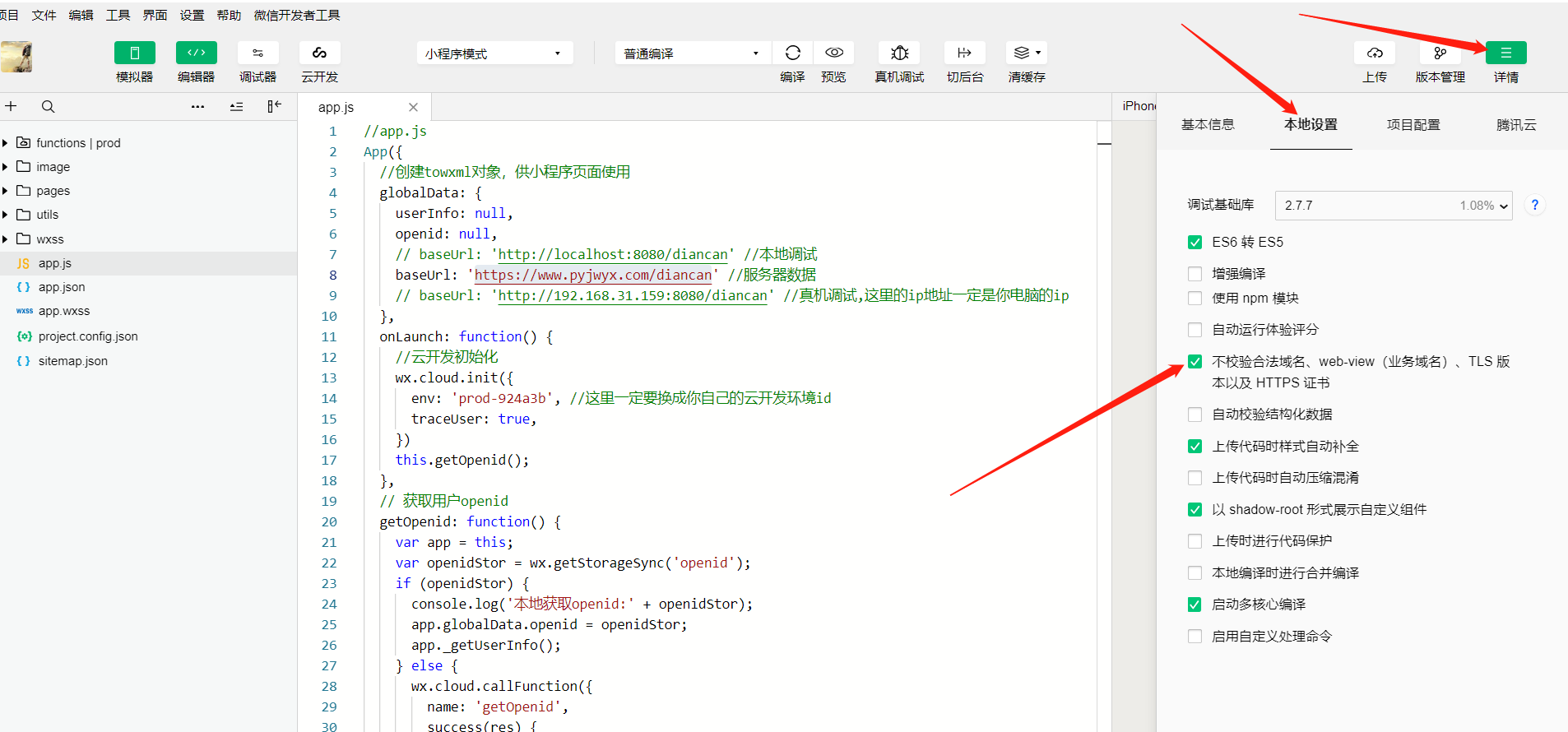Enable 使用 npm 模块 checkbox

pos(1195,299)
